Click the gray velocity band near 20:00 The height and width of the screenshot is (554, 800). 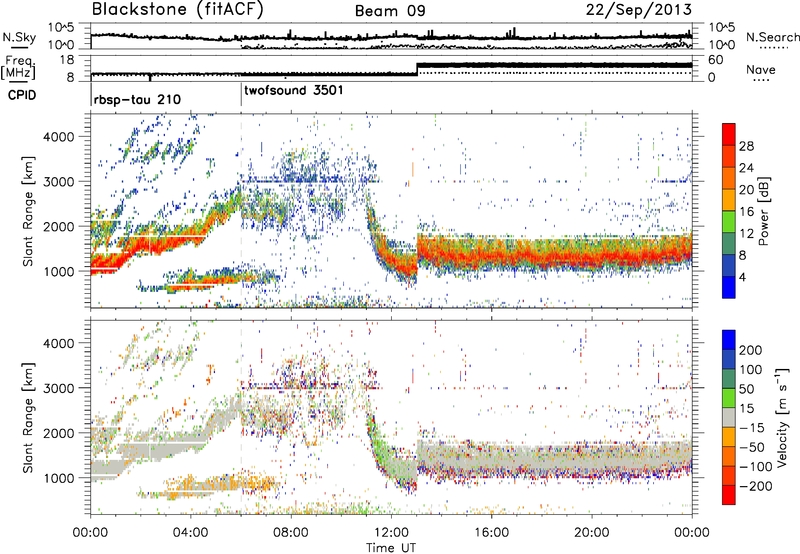(x=592, y=456)
